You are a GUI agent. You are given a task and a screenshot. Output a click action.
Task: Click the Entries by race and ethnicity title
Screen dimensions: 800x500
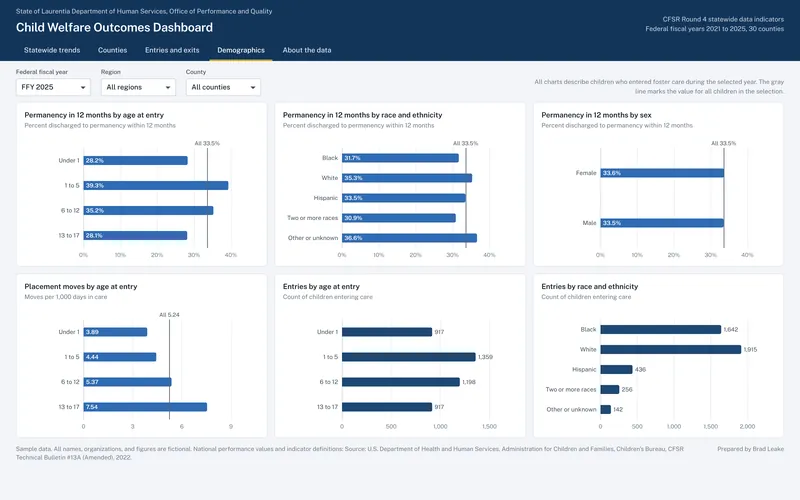click(x=589, y=287)
